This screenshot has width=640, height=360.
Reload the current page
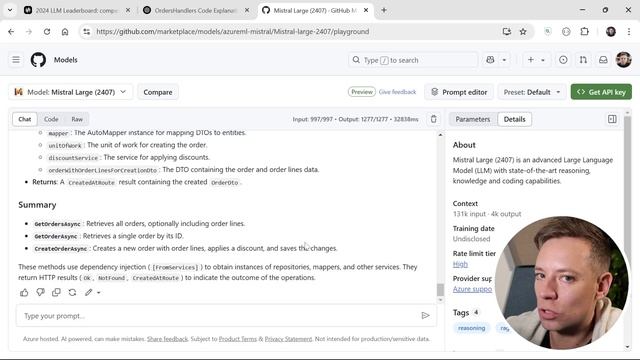pos(47,32)
